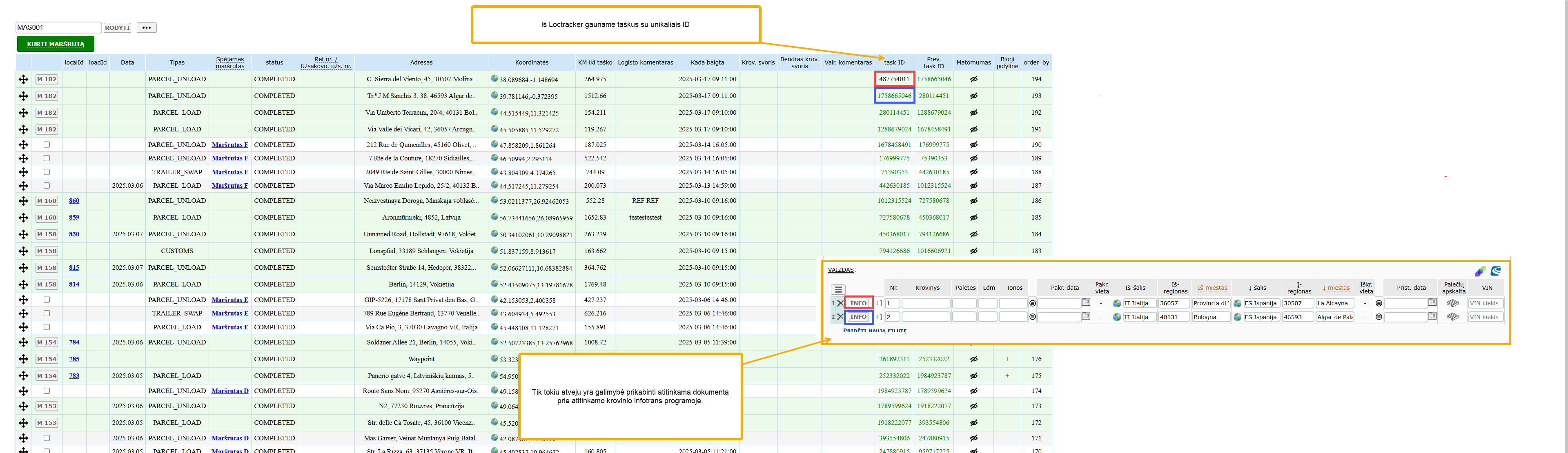Click the globe icon beside coordinates 38.089684,-1.148694

pyautogui.click(x=494, y=78)
